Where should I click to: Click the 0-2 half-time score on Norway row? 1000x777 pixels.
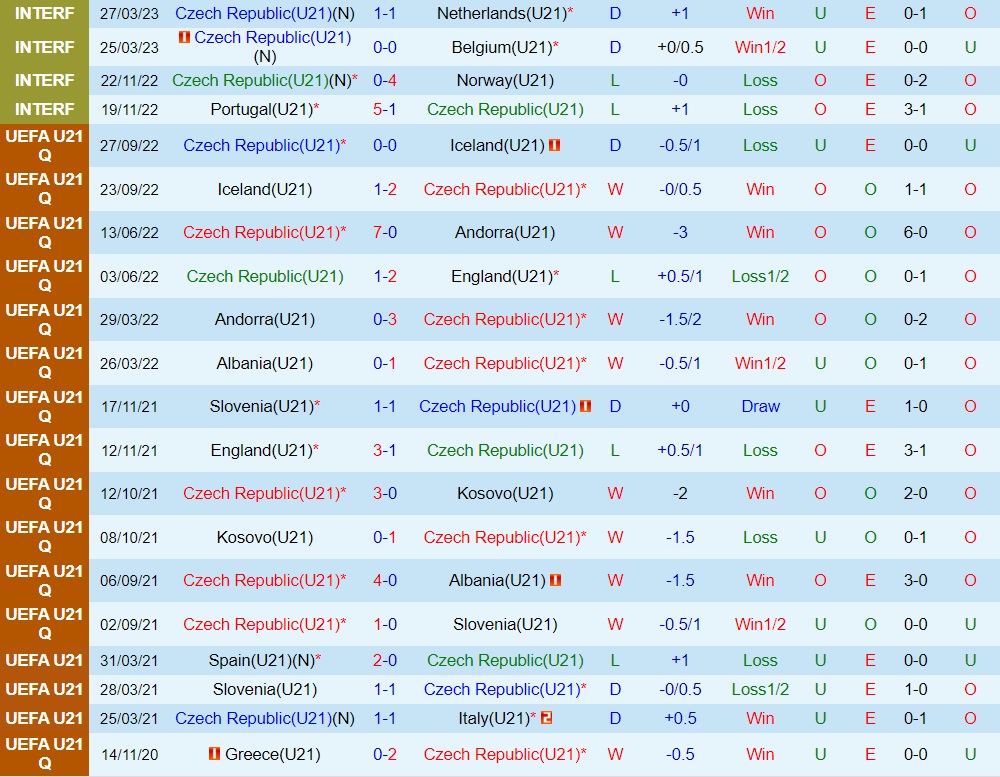point(915,80)
